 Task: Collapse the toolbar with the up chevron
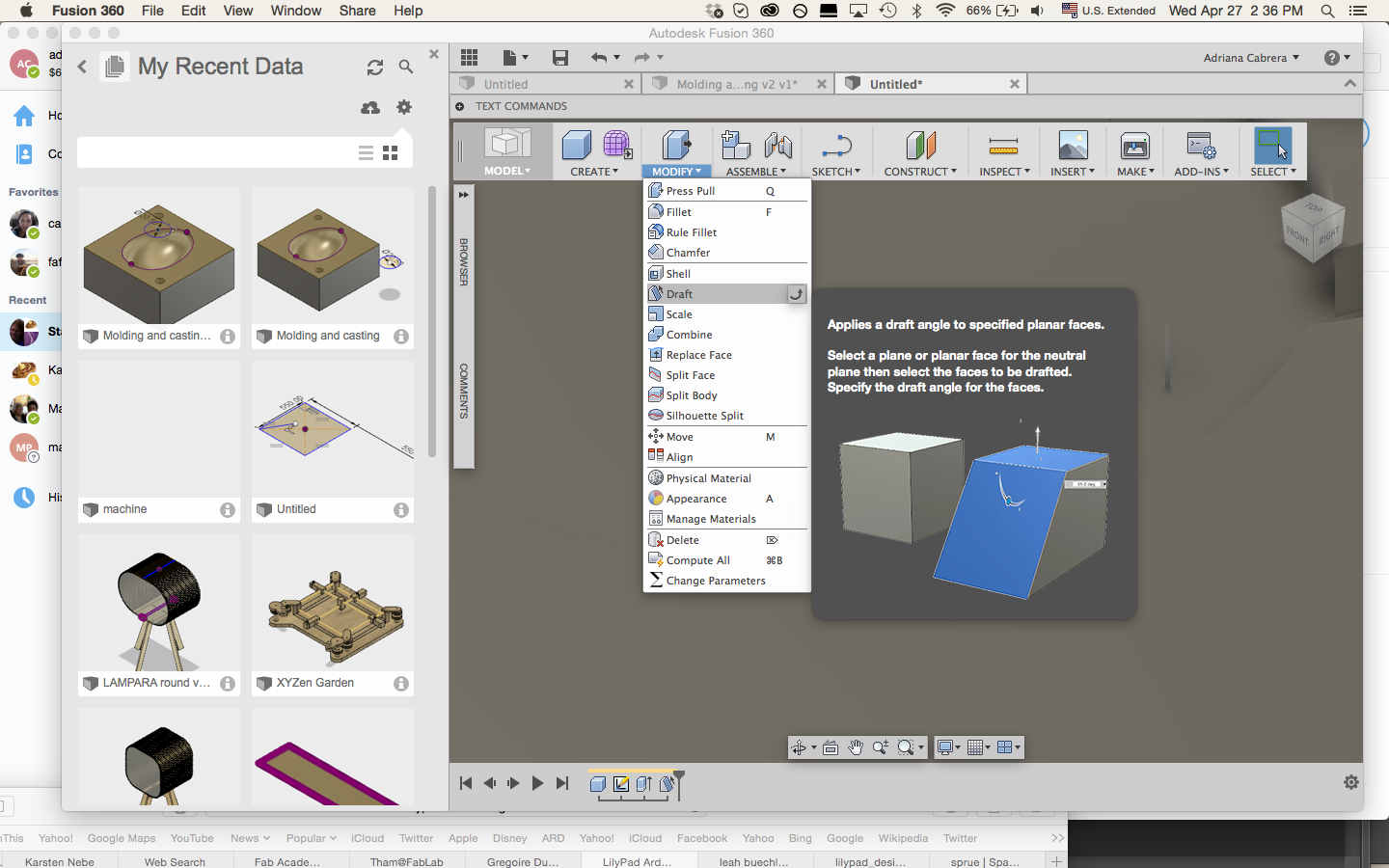coord(1350,84)
